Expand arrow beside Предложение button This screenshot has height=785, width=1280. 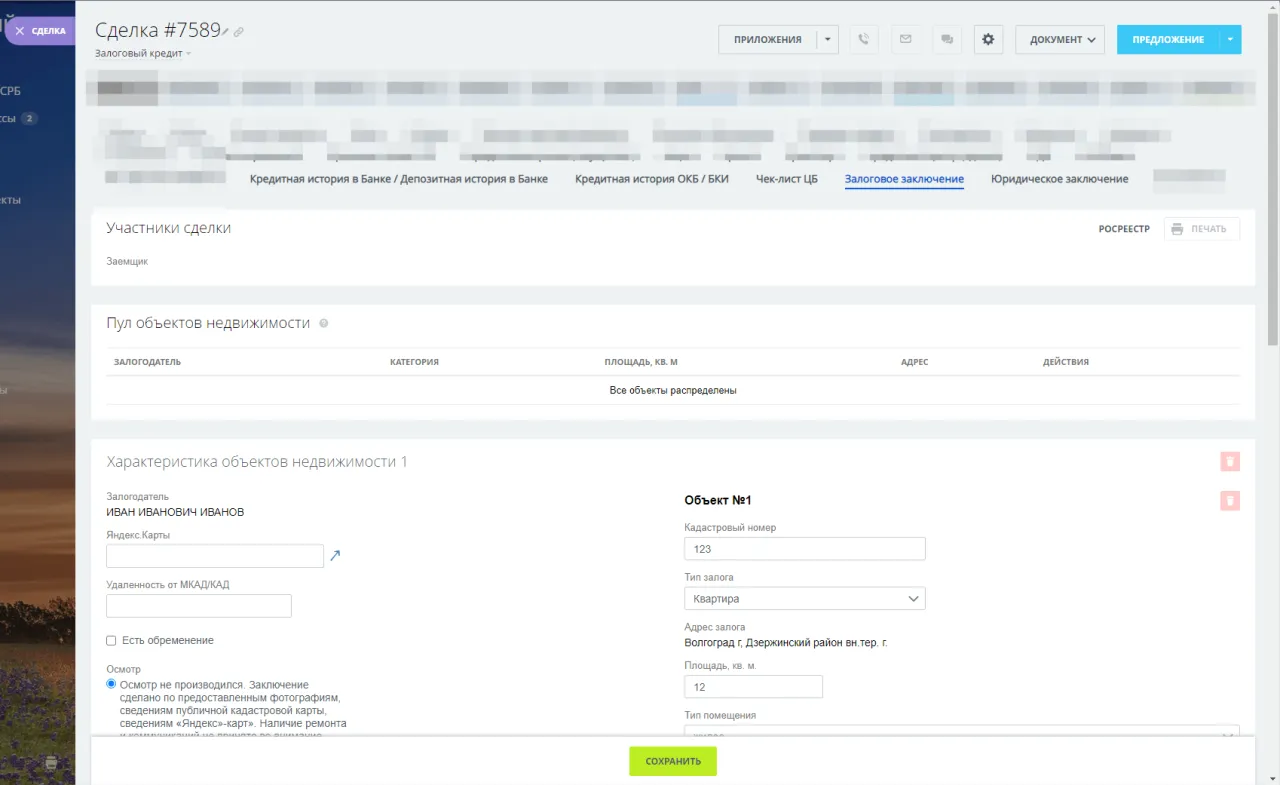pyautogui.click(x=1230, y=39)
